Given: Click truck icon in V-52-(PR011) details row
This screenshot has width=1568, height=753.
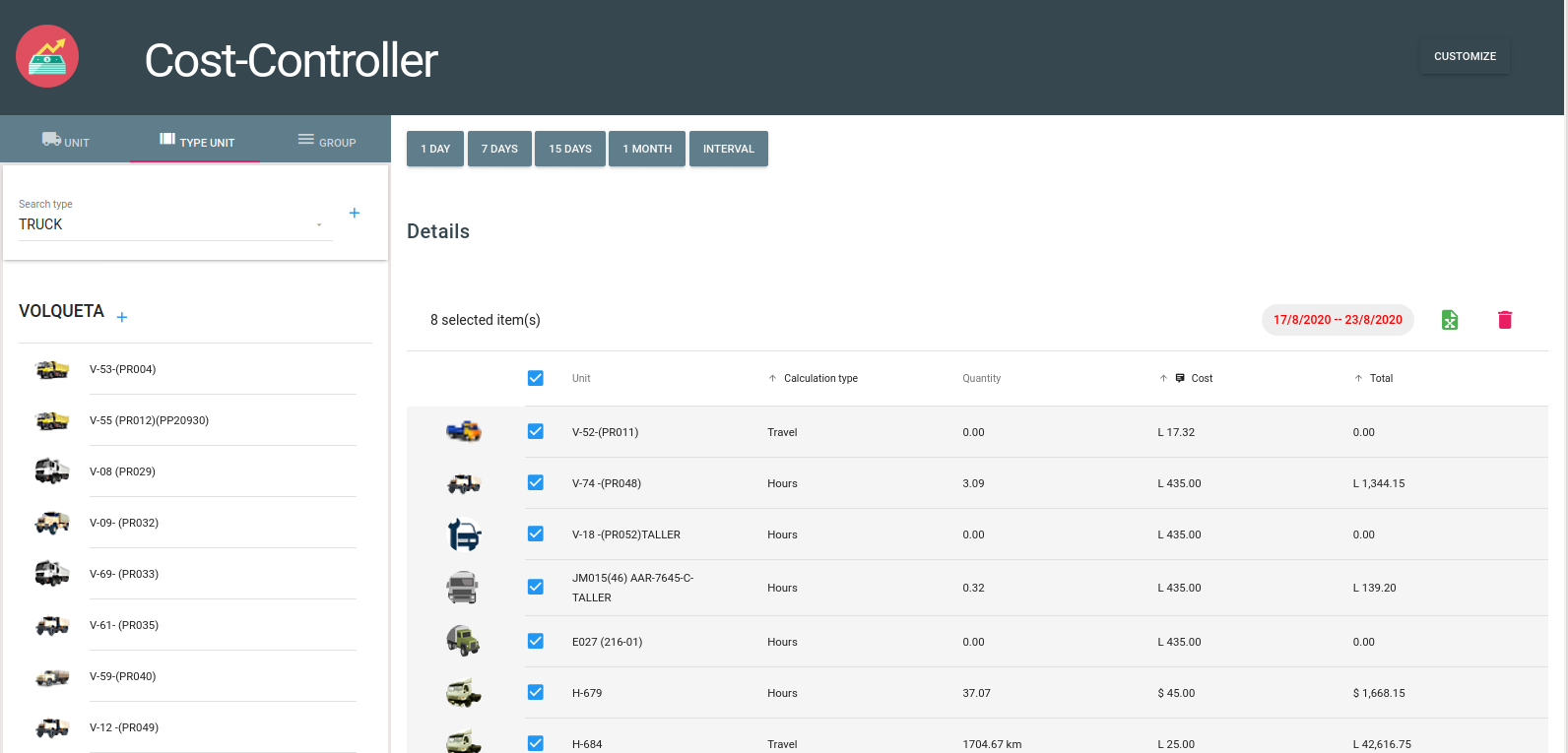Looking at the screenshot, I should [464, 431].
